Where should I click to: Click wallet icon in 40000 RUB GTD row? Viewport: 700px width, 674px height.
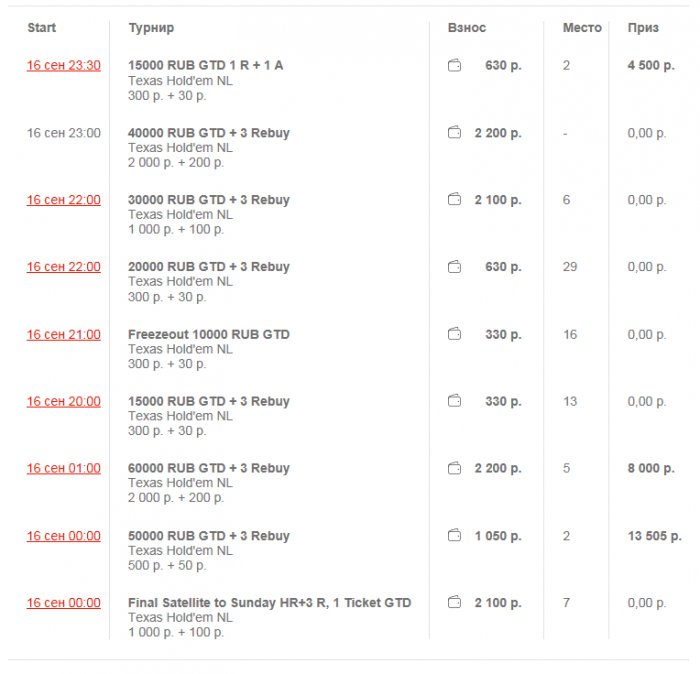coord(454,133)
